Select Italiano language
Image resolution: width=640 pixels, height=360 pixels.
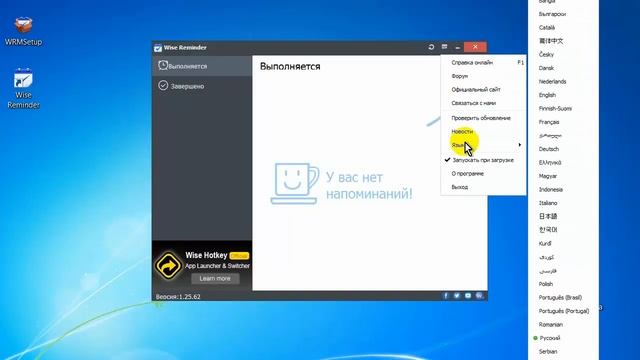548,203
